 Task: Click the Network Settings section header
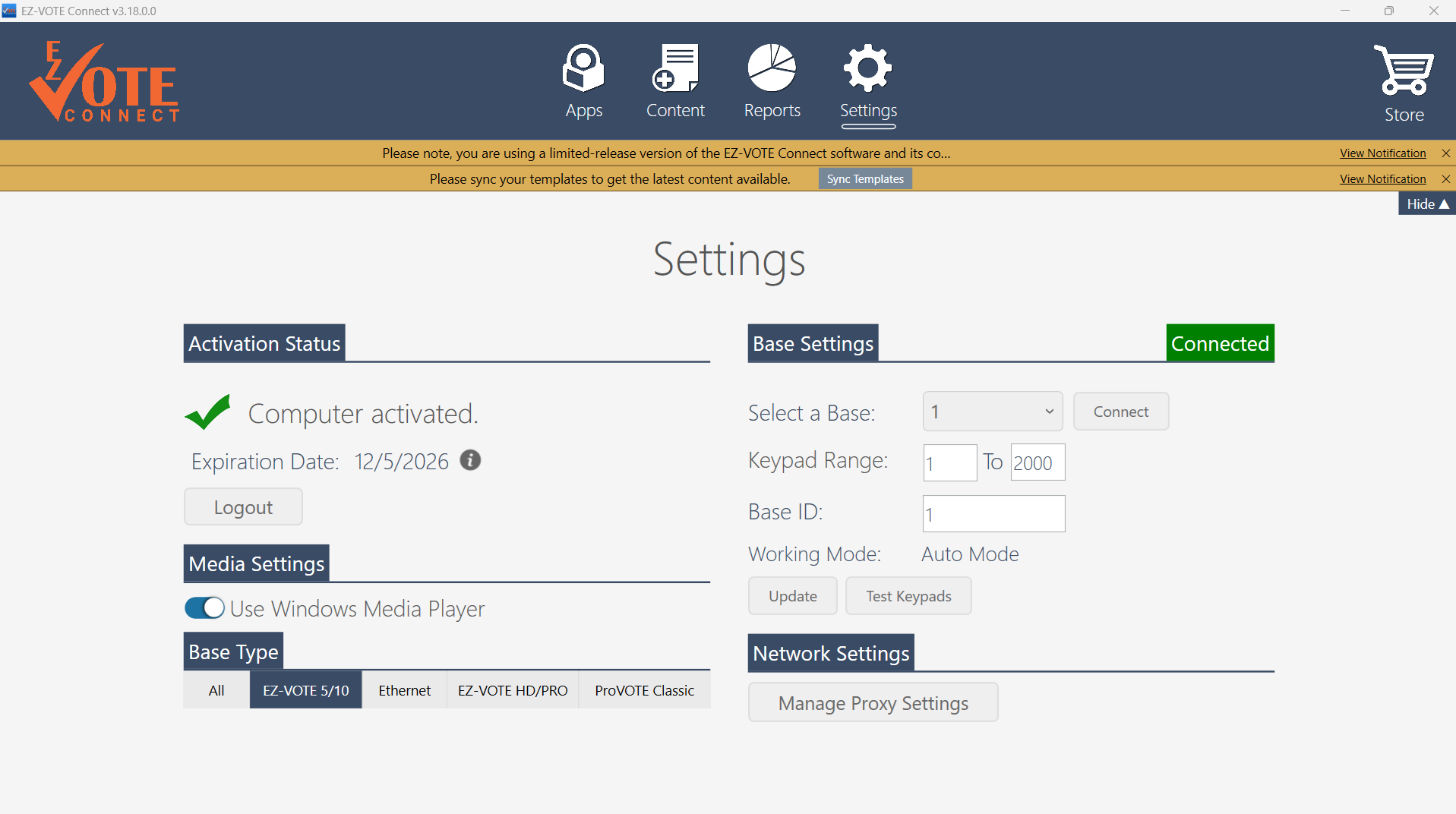pyautogui.click(x=831, y=653)
